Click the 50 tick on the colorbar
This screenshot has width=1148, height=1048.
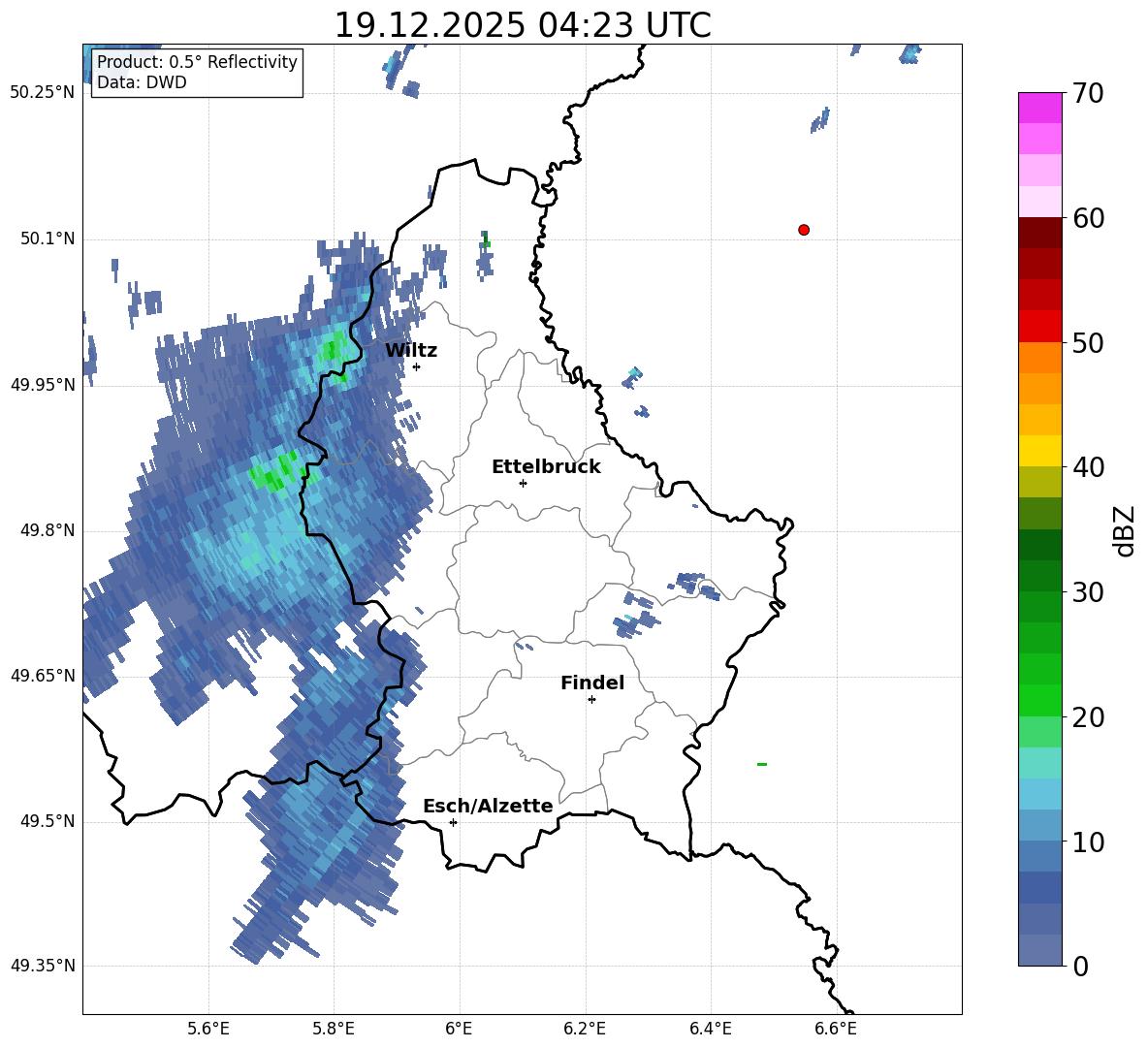click(x=1088, y=343)
